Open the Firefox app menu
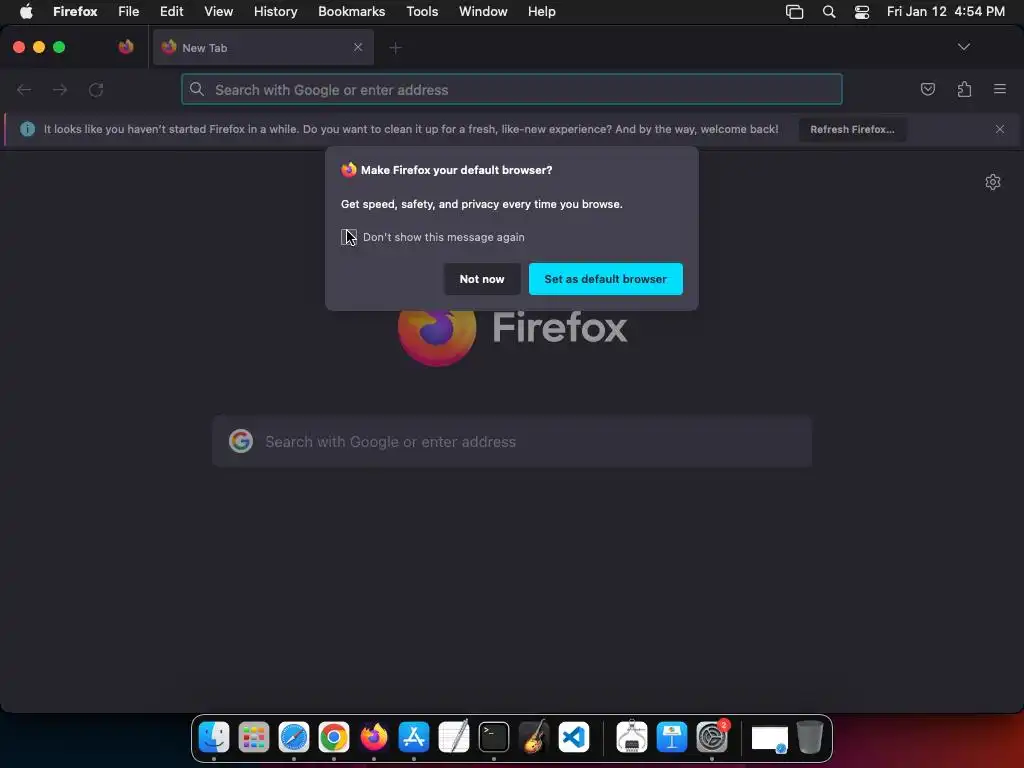1024x768 pixels. [x=75, y=11]
